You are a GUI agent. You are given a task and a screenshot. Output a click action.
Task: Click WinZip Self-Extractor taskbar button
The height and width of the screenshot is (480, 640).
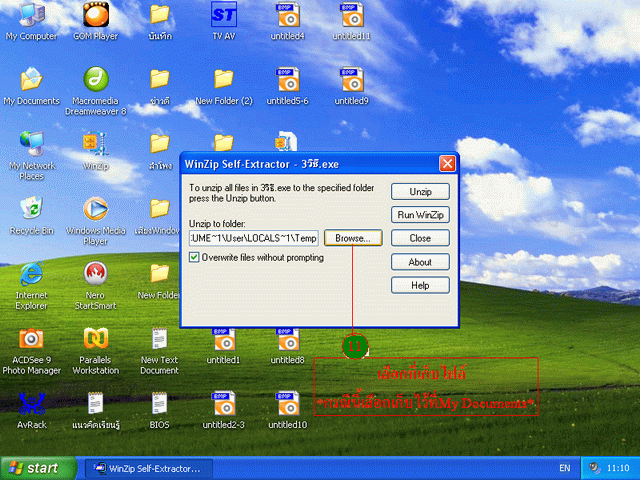pos(149,468)
